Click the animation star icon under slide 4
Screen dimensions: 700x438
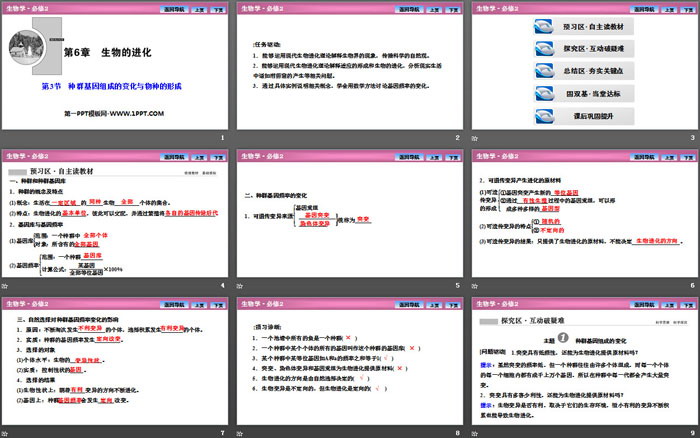point(4,286)
